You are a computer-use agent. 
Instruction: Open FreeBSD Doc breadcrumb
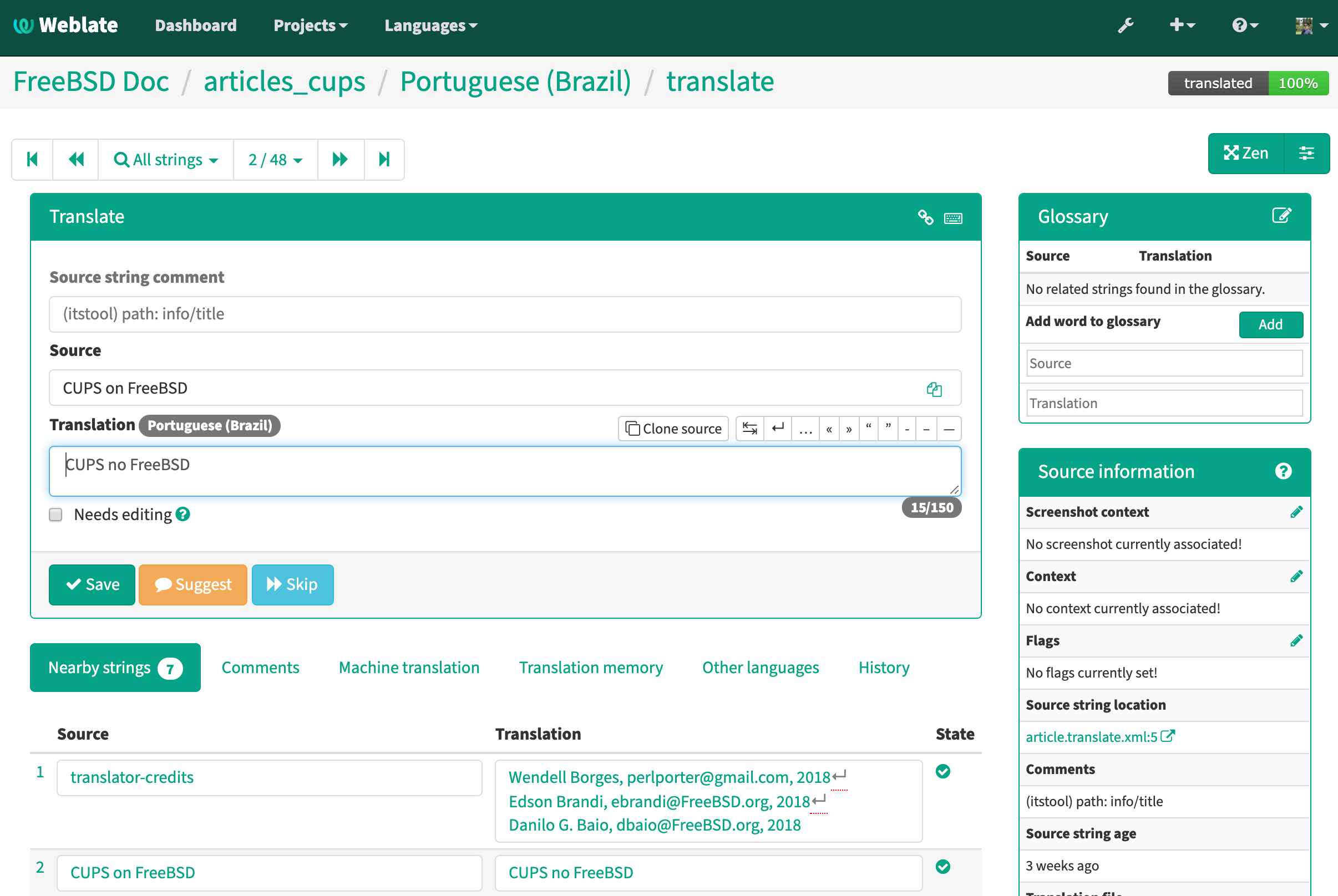click(x=92, y=82)
